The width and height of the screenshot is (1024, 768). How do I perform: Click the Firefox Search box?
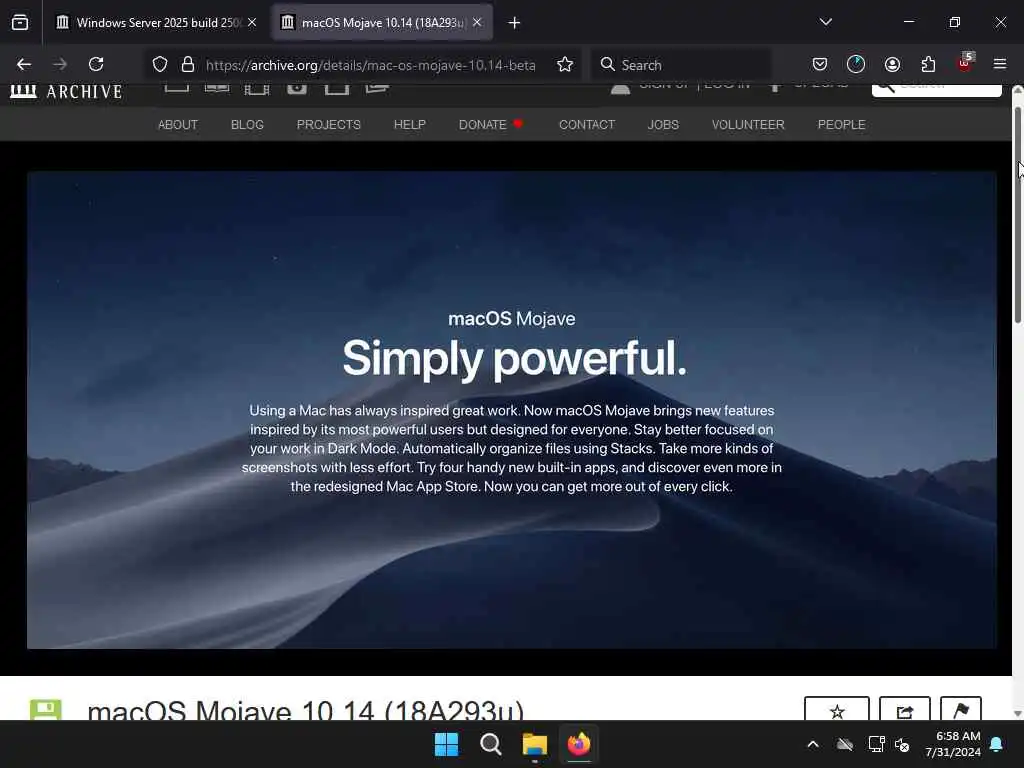(x=681, y=65)
